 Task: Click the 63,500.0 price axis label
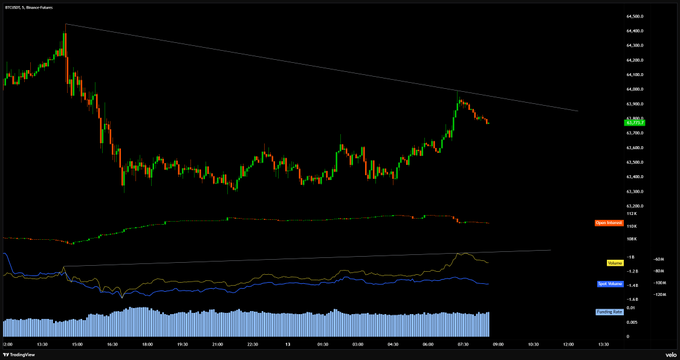634,163
